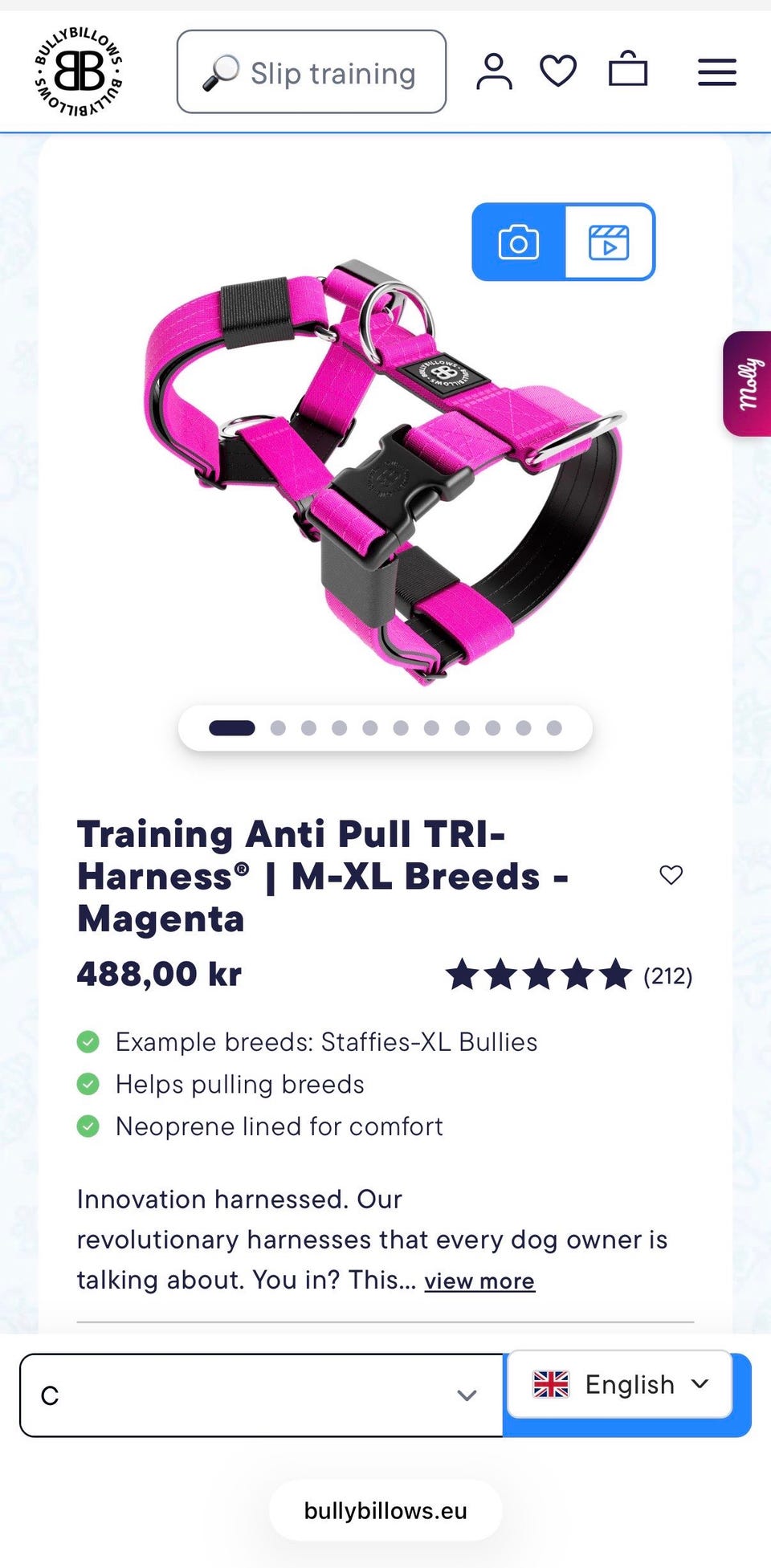Viewport: 771px width, 1568px height.
Task: Jump to last gallery image dot
Action: (x=554, y=728)
